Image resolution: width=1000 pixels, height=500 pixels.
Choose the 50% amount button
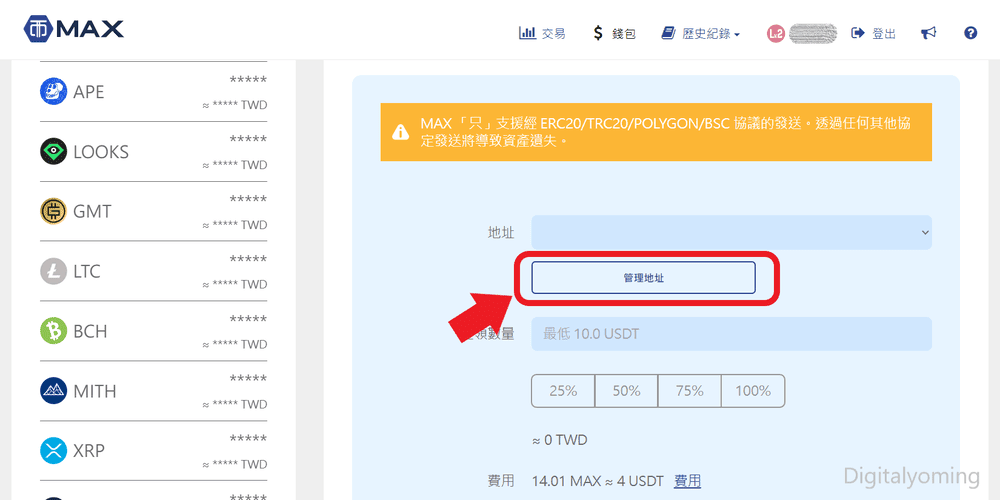click(626, 391)
